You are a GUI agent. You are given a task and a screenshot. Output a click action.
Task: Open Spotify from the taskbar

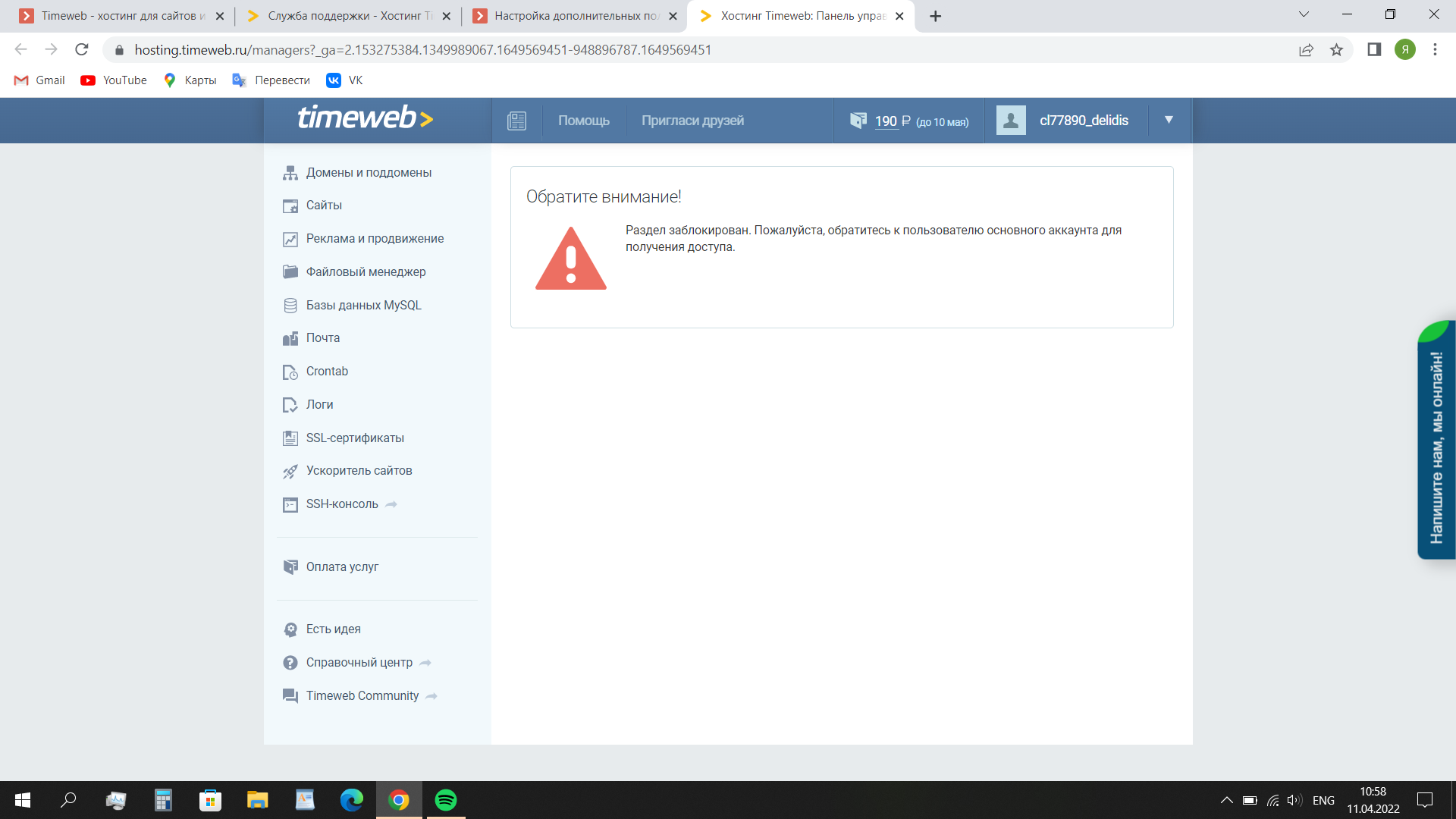446,800
